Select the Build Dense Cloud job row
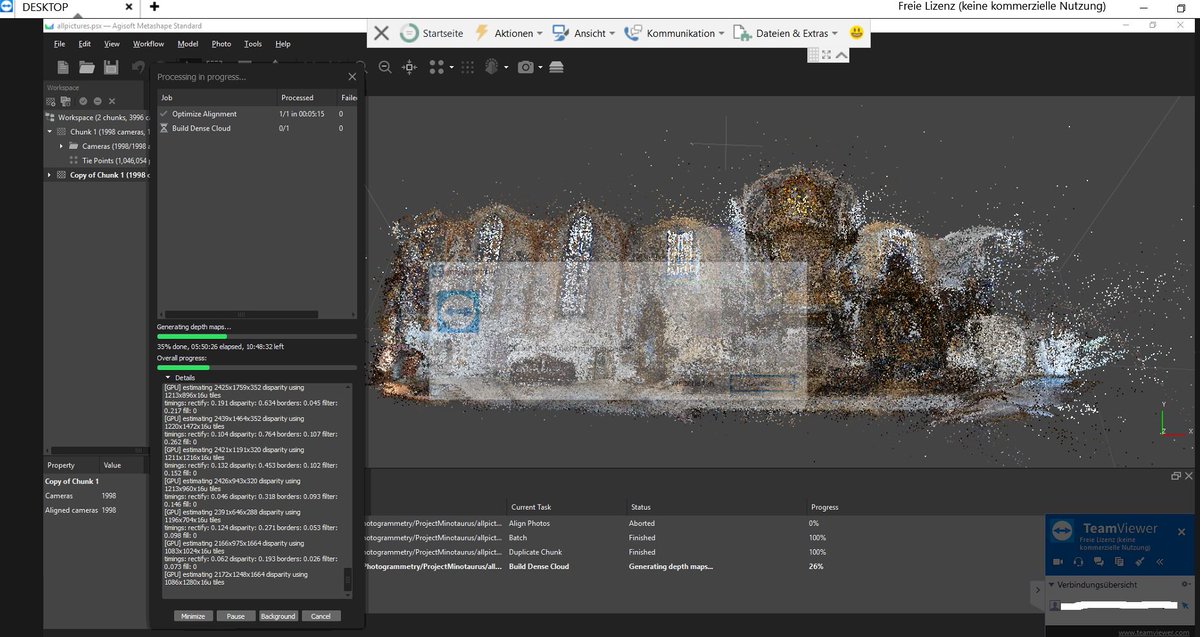1200x637 pixels. tap(257, 128)
